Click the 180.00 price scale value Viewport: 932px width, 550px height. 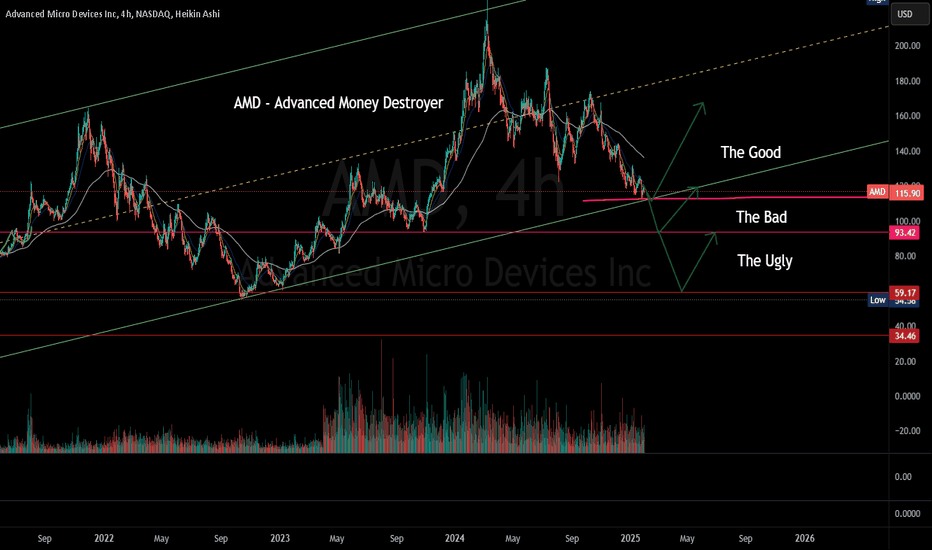point(907,81)
